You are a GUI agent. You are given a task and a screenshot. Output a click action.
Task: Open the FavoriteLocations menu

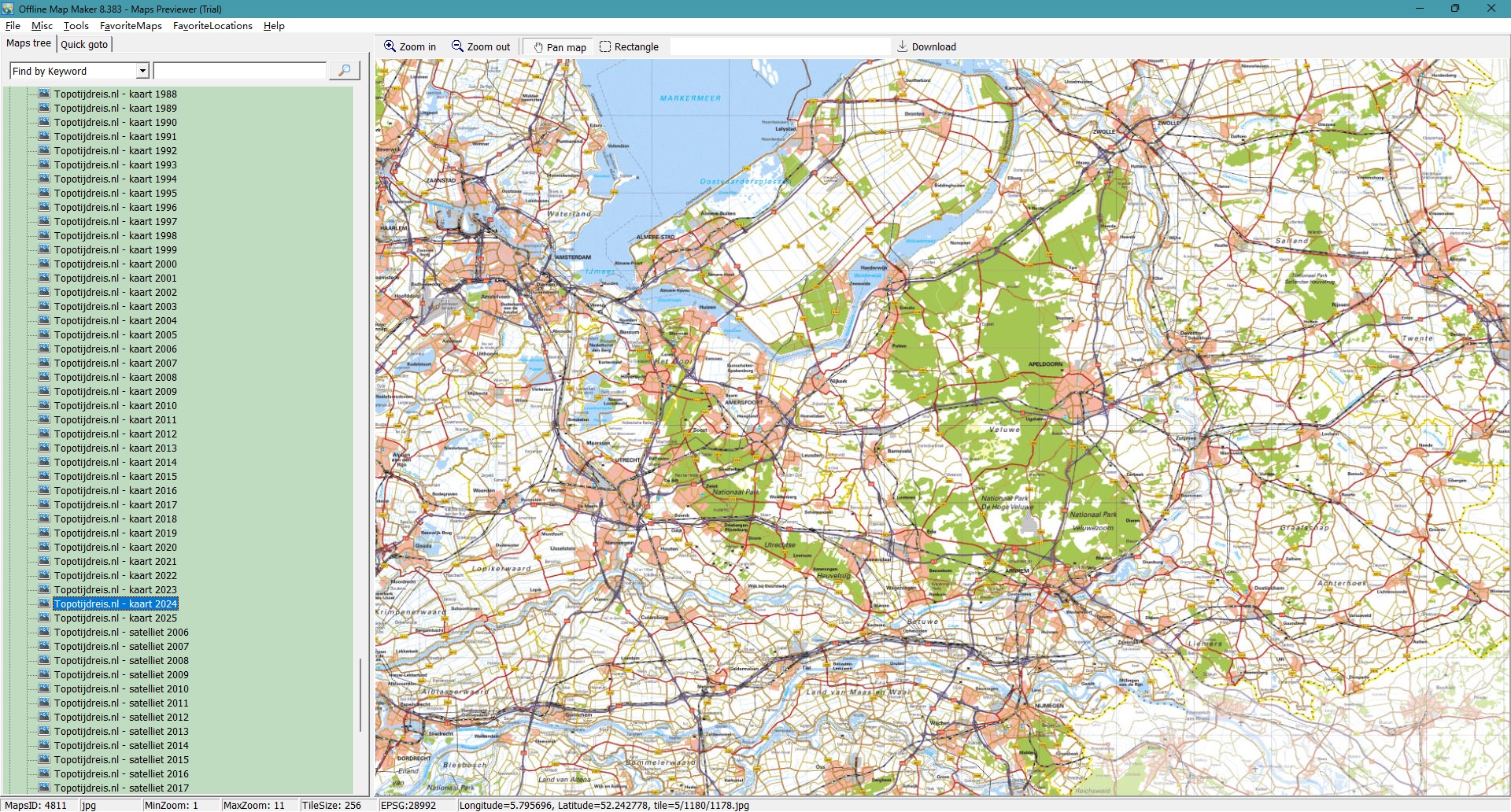[212, 26]
